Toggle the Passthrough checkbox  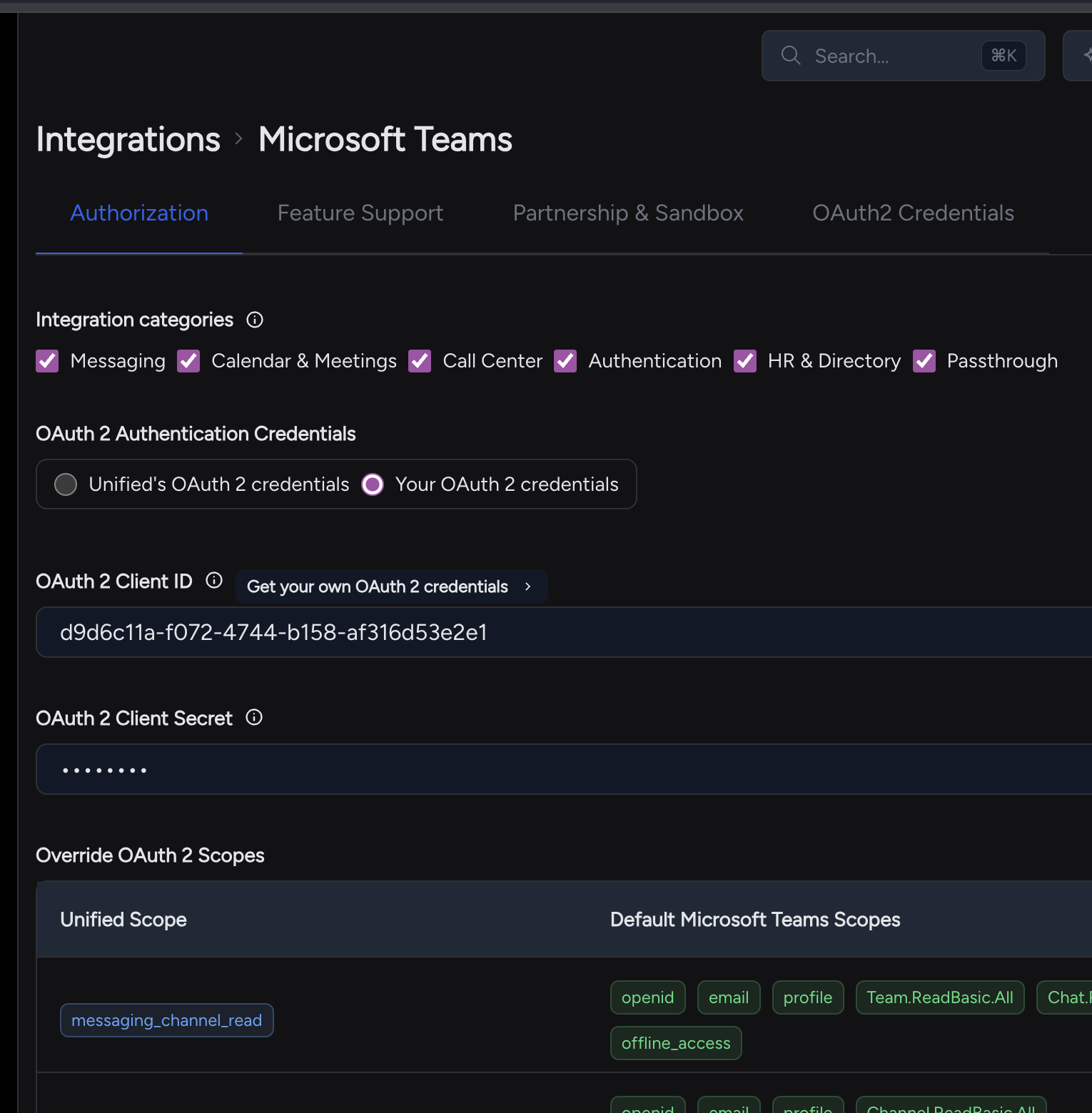924,361
